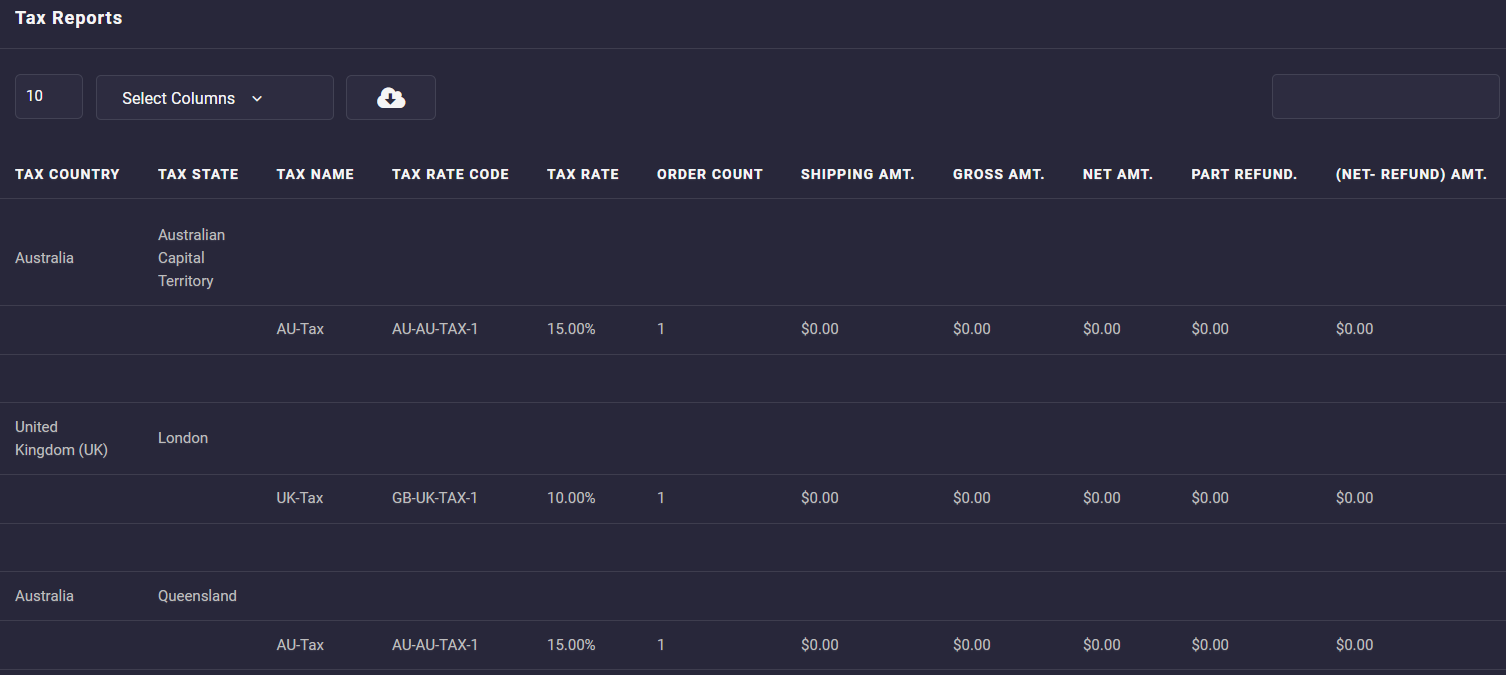Click the search input box

tap(1384, 97)
